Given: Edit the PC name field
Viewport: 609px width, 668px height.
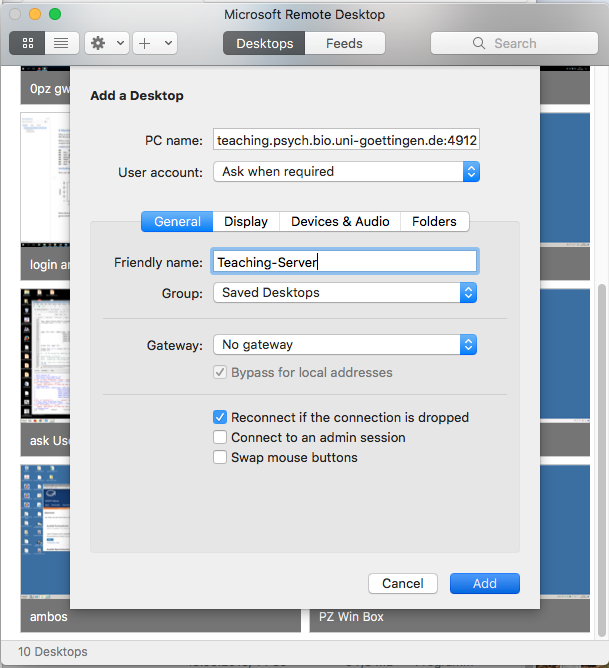Looking at the screenshot, I should tap(346, 140).
